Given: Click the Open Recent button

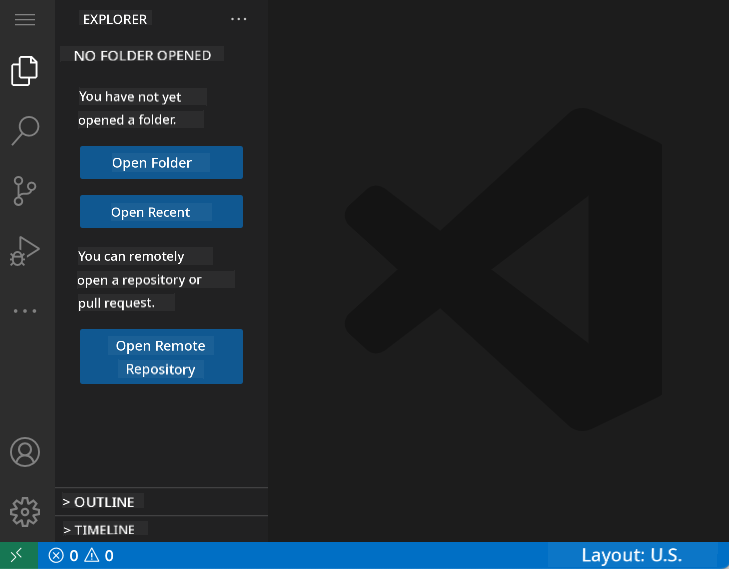Looking at the screenshot, I should 161,212.
